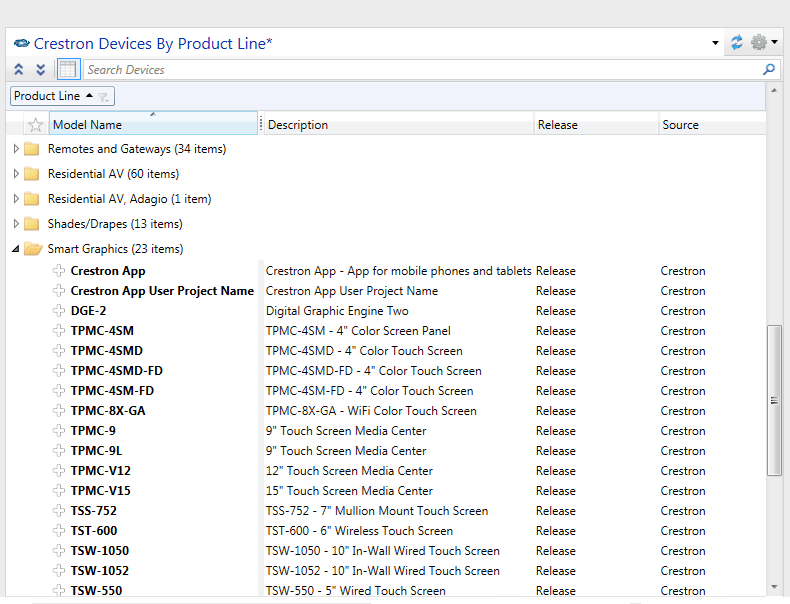Click the vertical scrollbar thumb
Viewport: 790px width, 604px height.
coord(774,400)
